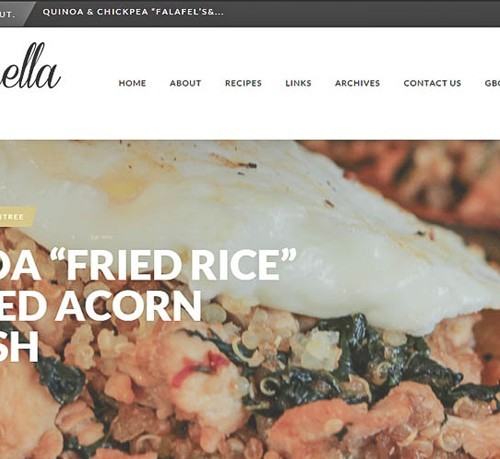Screen dimensions: 500x459
Task: Open the Quinoa & Chickpea Falafel ticker headline
Action: point(133,12)
